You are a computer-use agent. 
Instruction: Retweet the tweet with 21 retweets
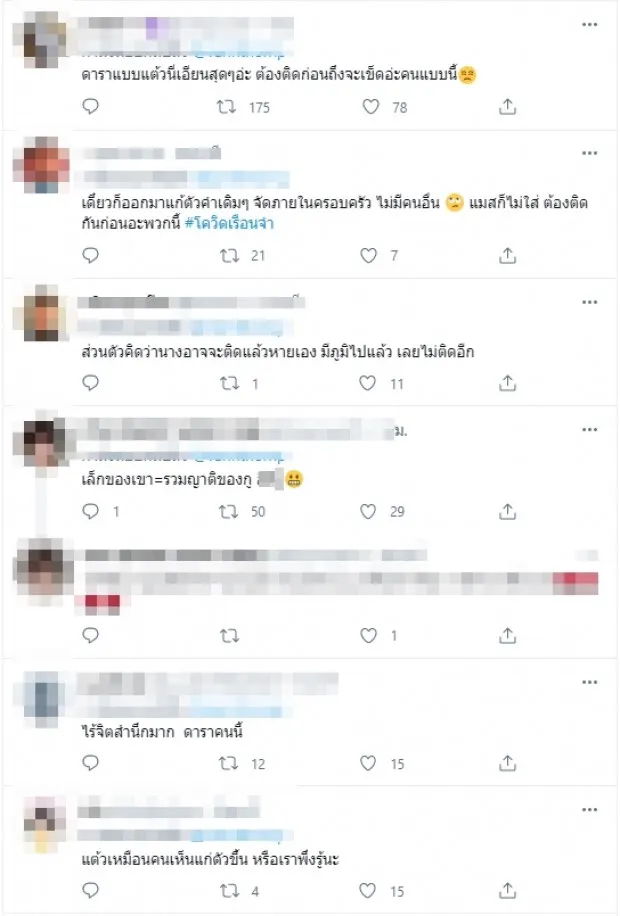[229, 255]
